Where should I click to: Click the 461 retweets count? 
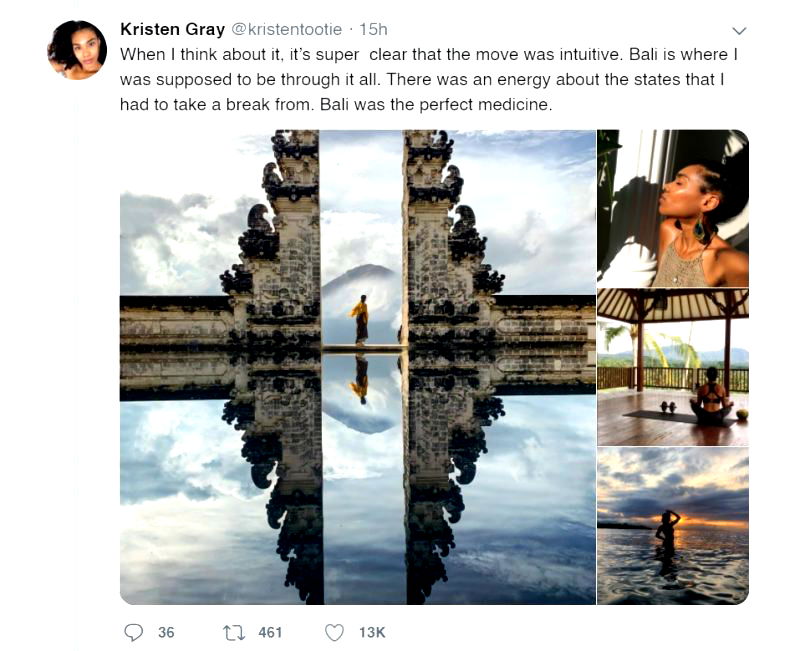[x=270, y=632]
